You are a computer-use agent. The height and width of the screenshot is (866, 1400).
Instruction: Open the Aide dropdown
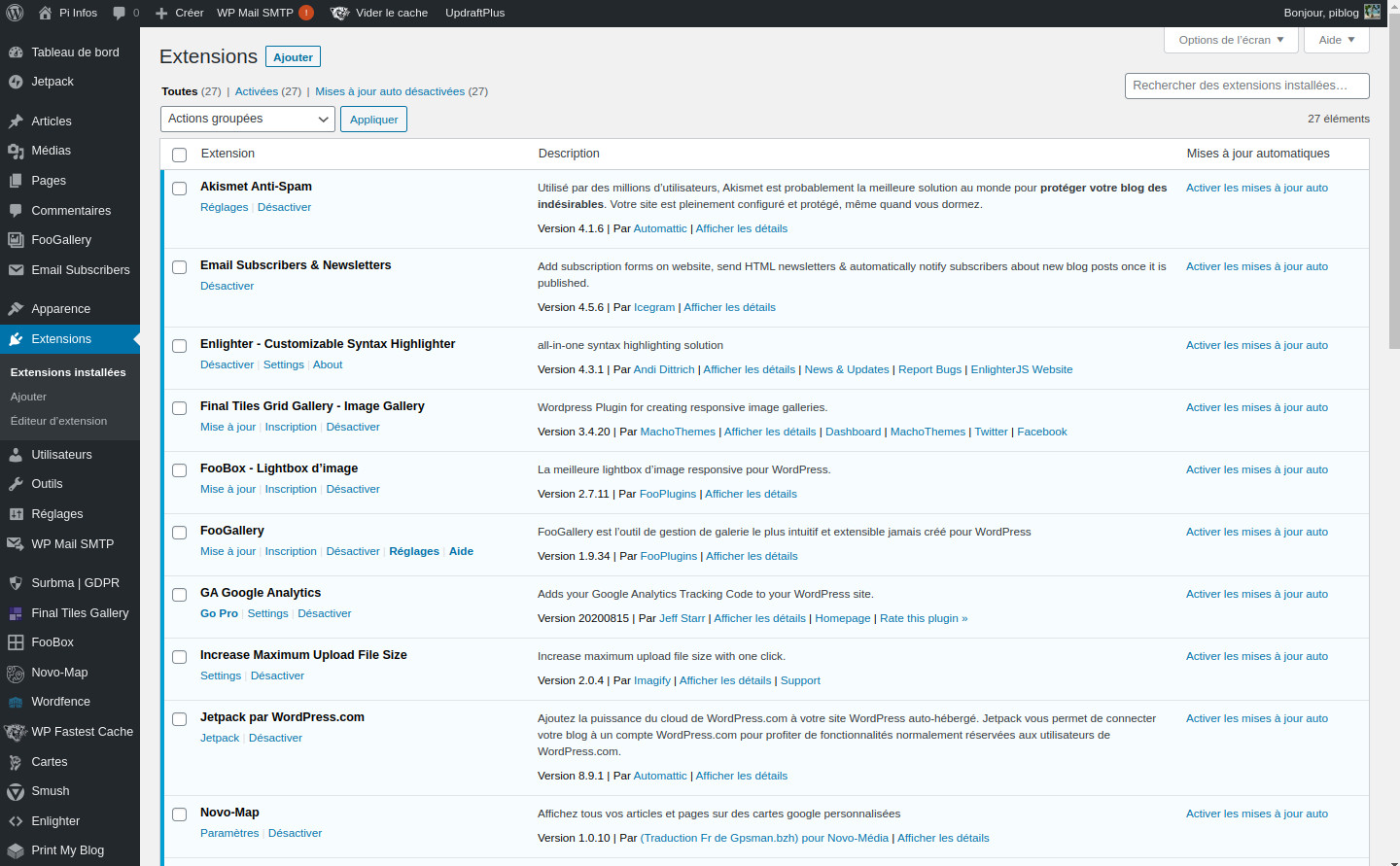[x=1336, y=40]
